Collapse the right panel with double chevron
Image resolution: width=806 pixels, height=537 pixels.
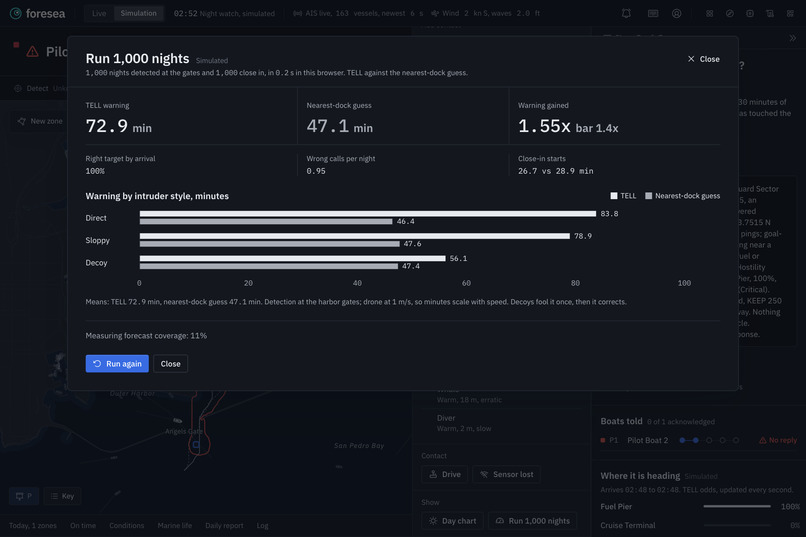(793, 38)
